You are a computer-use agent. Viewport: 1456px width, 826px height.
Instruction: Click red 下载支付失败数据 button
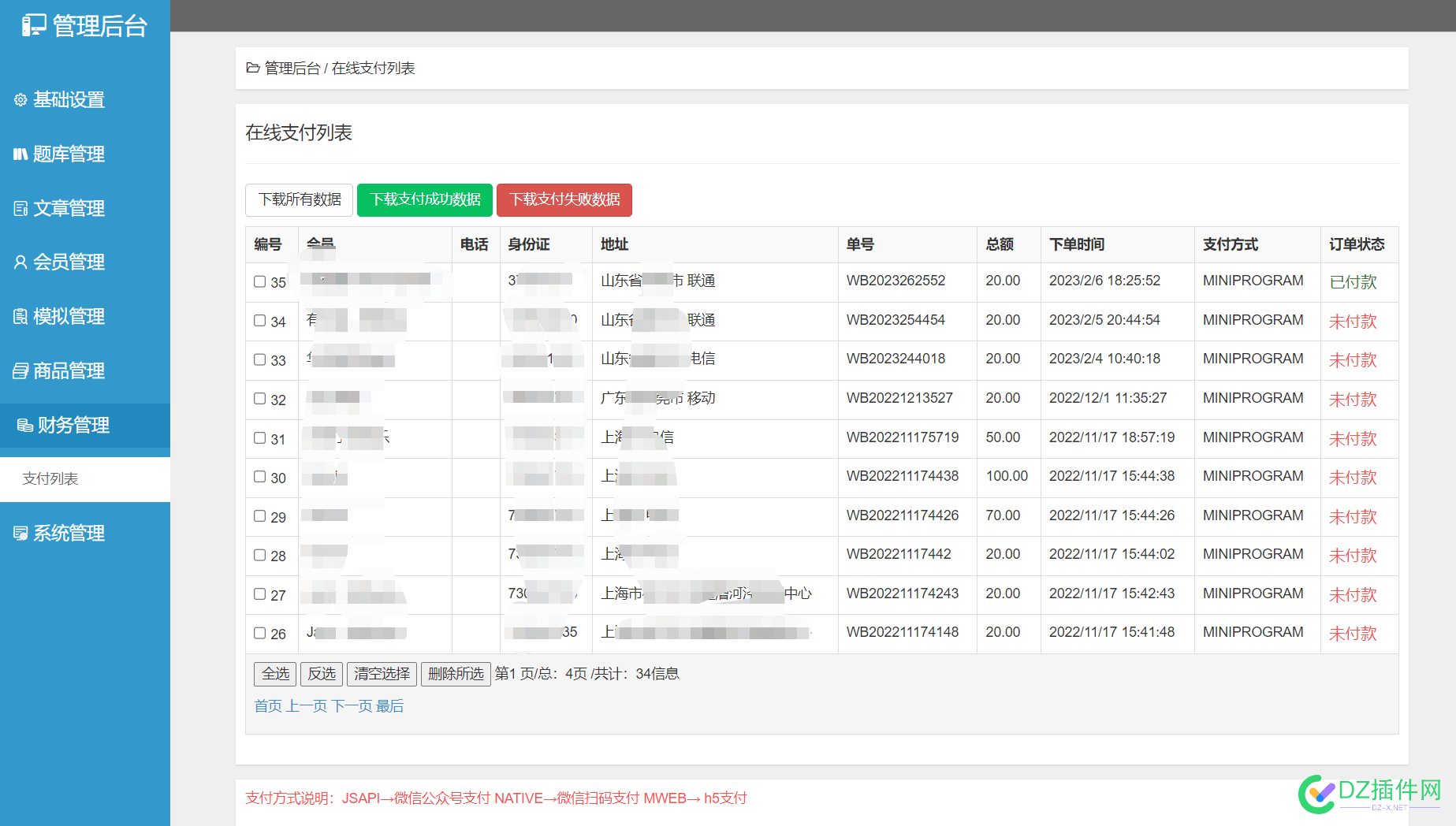click(x=564, y=199)
